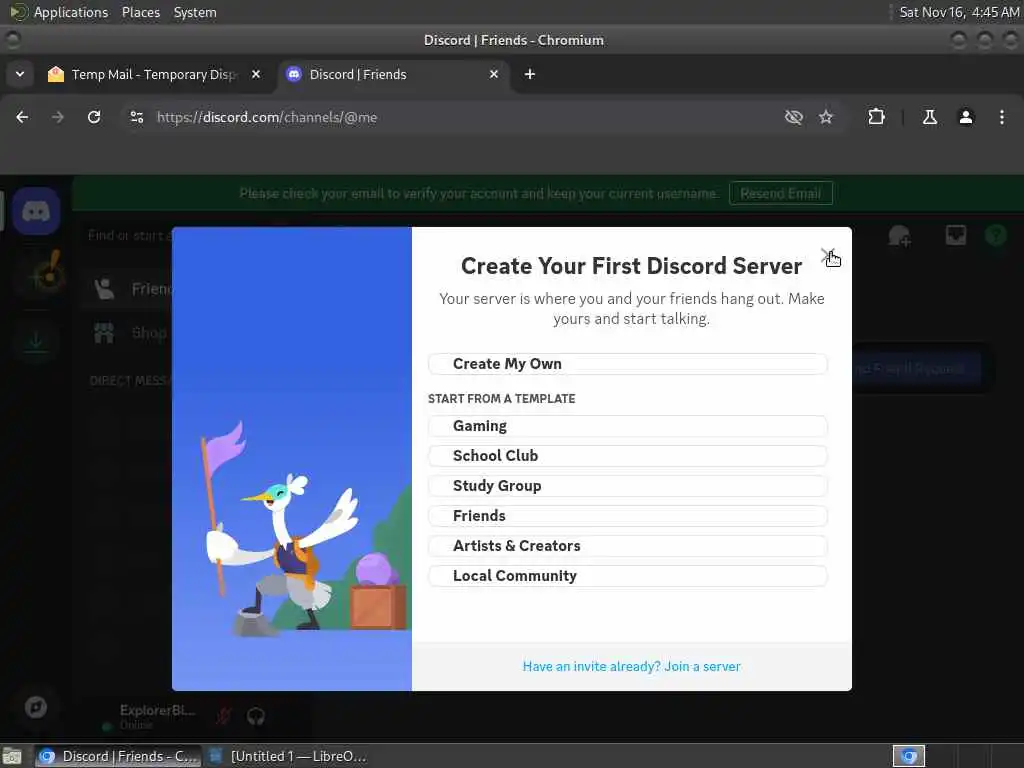The width and height of the screenshot is (1024, 768).
Task: Pick the Study Group template
Action: point(628,486)
